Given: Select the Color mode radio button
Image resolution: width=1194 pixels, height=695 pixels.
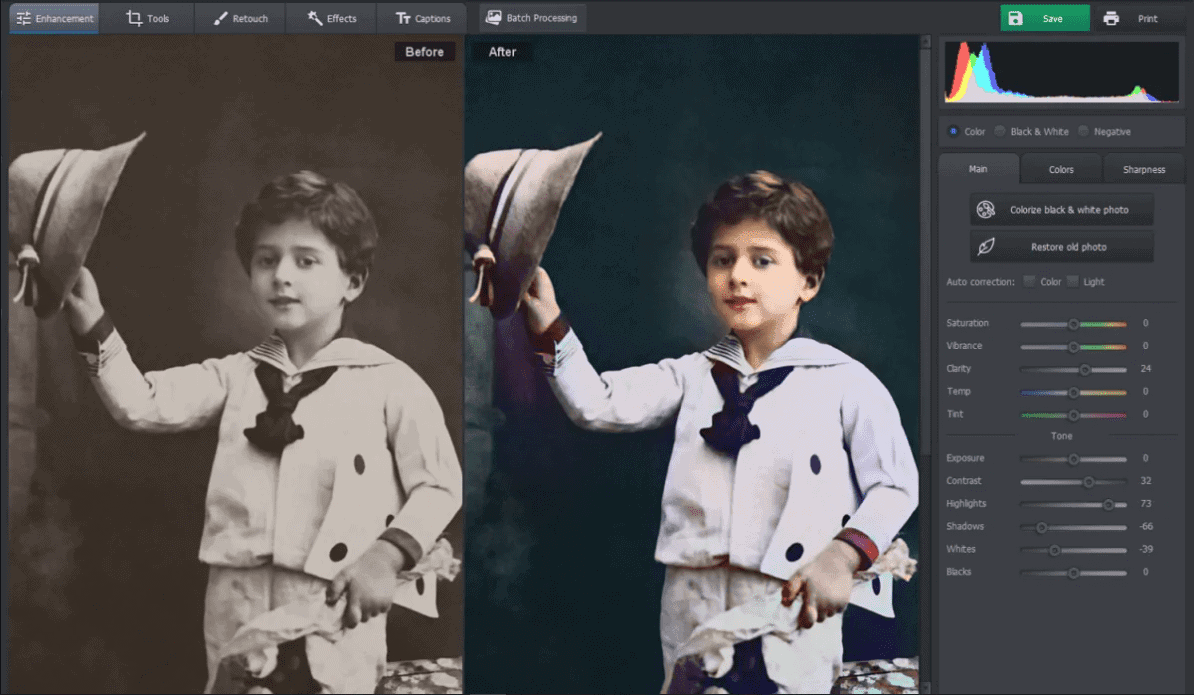Looking at the screenshot, I should click(953, 131).
